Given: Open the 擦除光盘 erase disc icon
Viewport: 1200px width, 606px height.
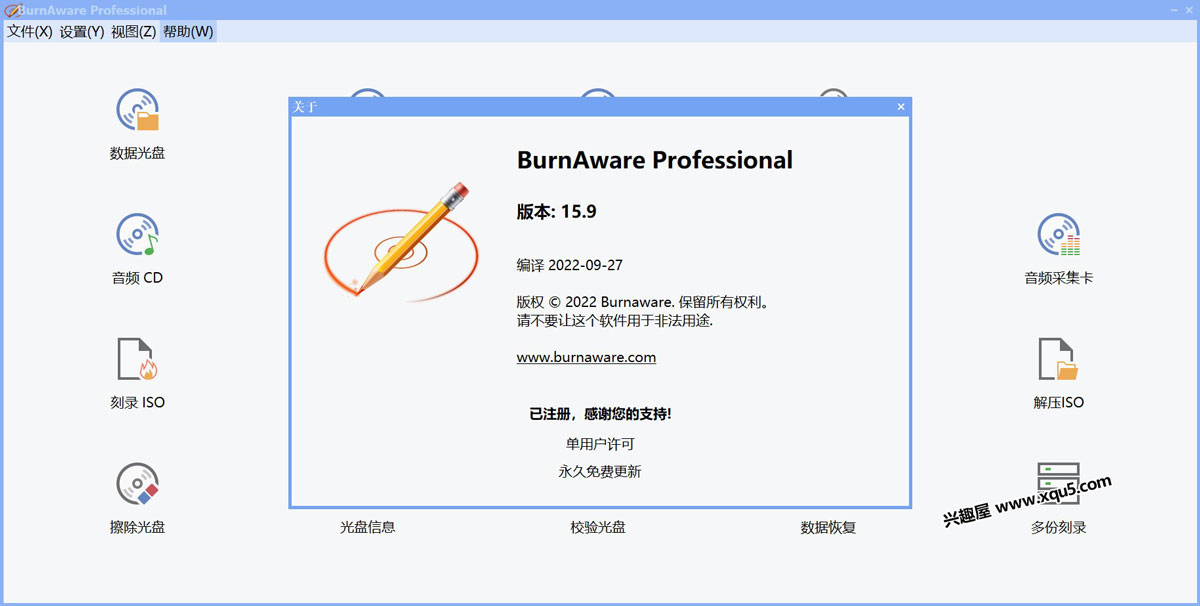Looking at the screenshot, I should (138, 483).
